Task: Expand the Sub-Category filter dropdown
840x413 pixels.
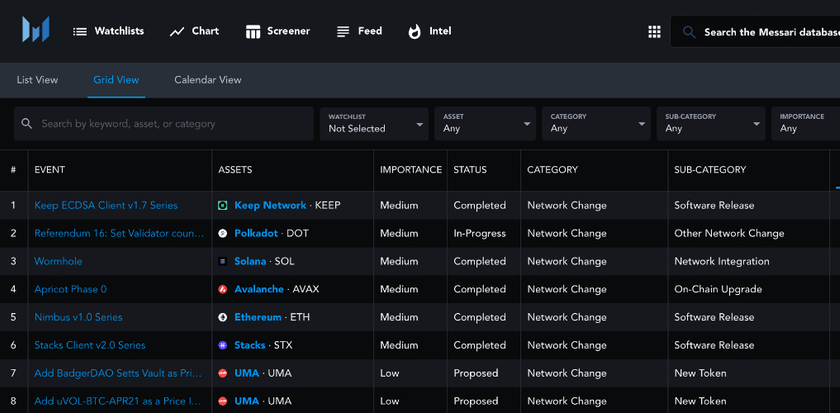Action: coord(711,124)
